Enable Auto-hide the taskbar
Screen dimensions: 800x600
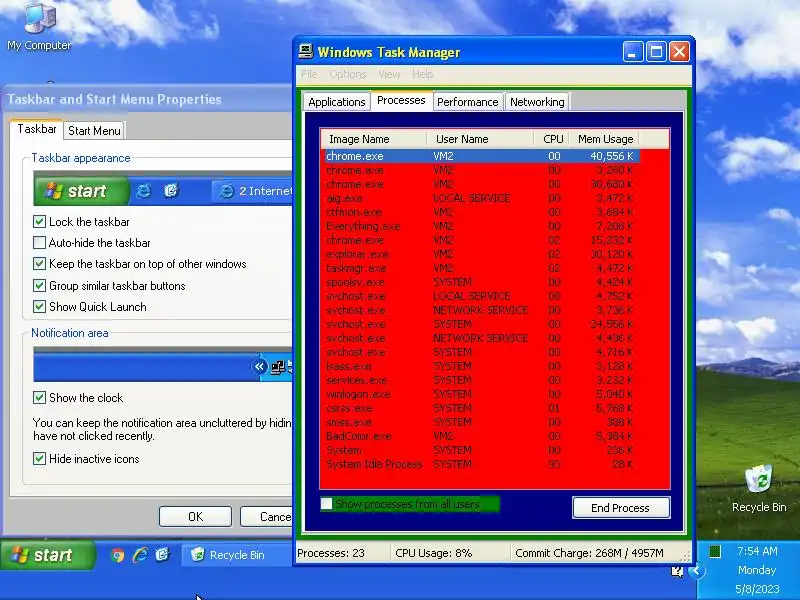pyautogui.click(x=39, y=242)
